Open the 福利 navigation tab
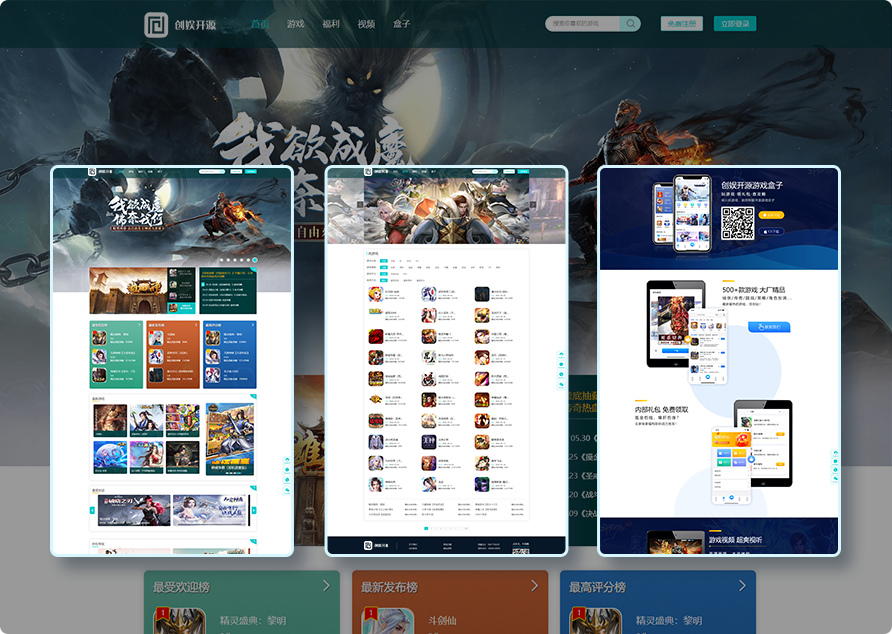 [331, 24]
